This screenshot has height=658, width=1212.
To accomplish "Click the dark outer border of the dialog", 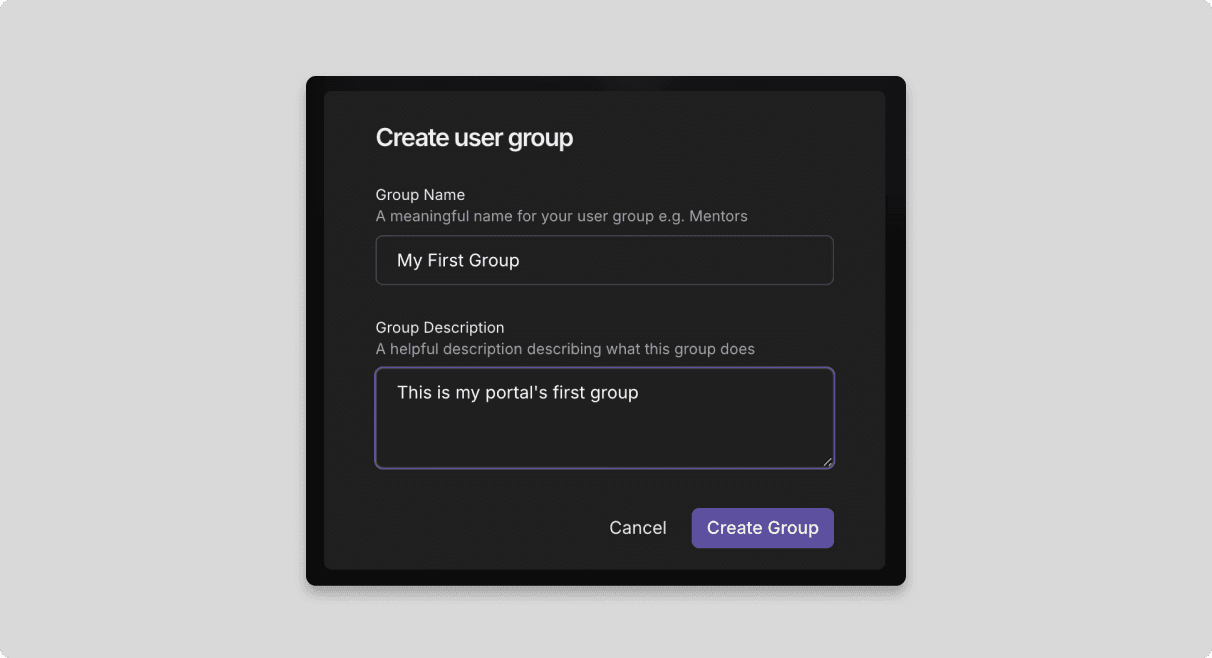I will coord(315,330).
